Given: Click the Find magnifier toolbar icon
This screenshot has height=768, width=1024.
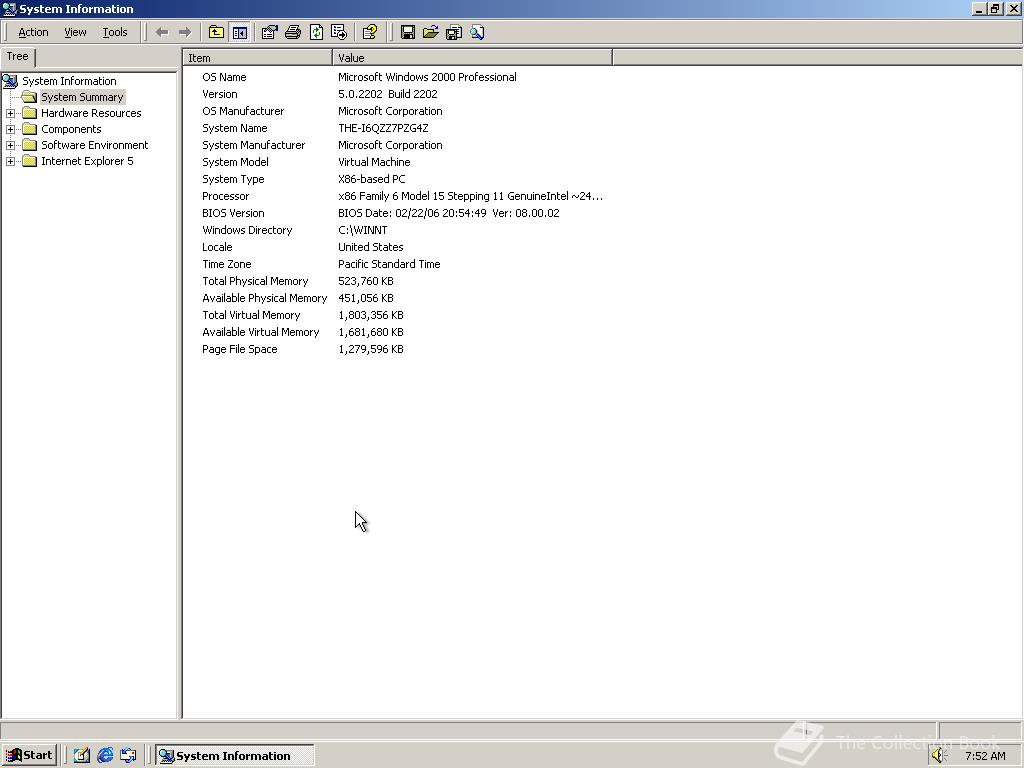Looking at the screenshot, I should (477, 32).
